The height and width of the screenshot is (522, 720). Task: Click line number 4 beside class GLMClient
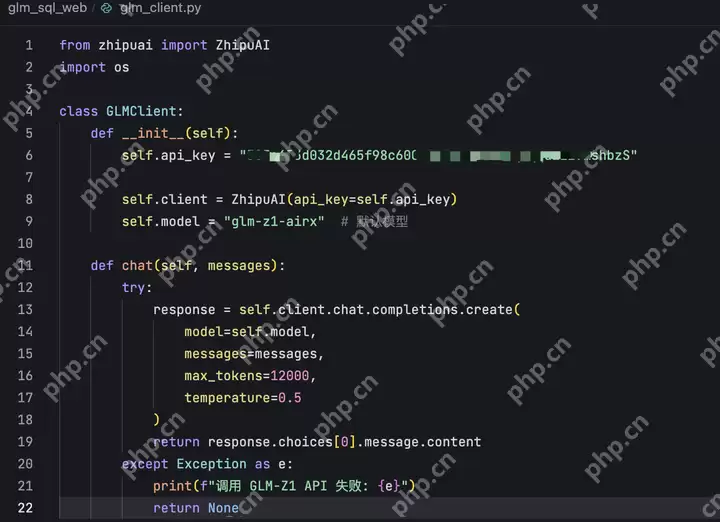pos(29,111)
